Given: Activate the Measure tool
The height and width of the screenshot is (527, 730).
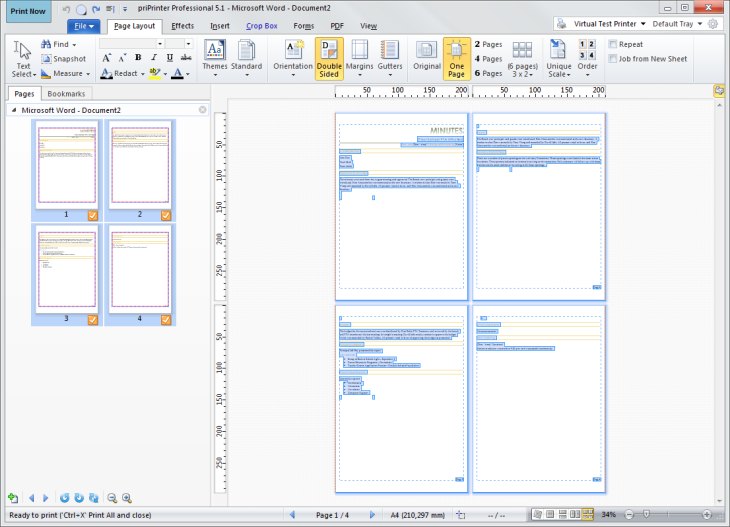Looking at the screenshot, I should (x=65, y=74).
